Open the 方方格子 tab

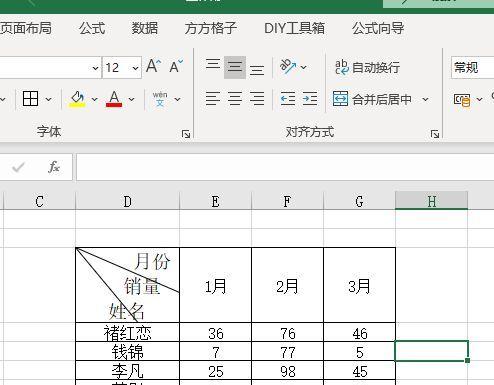[211, 28]
